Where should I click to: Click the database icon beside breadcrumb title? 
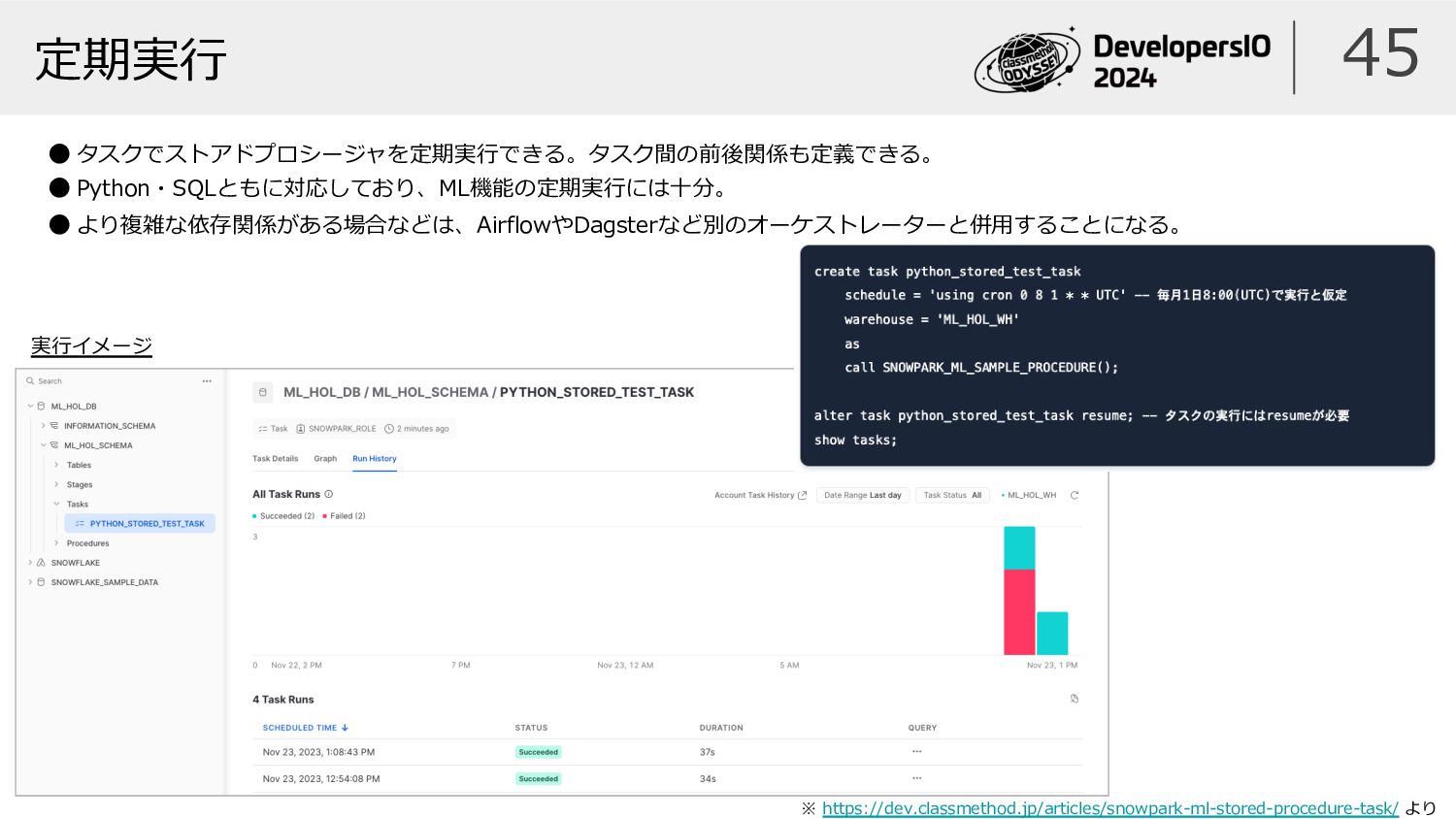coord(262,392)
